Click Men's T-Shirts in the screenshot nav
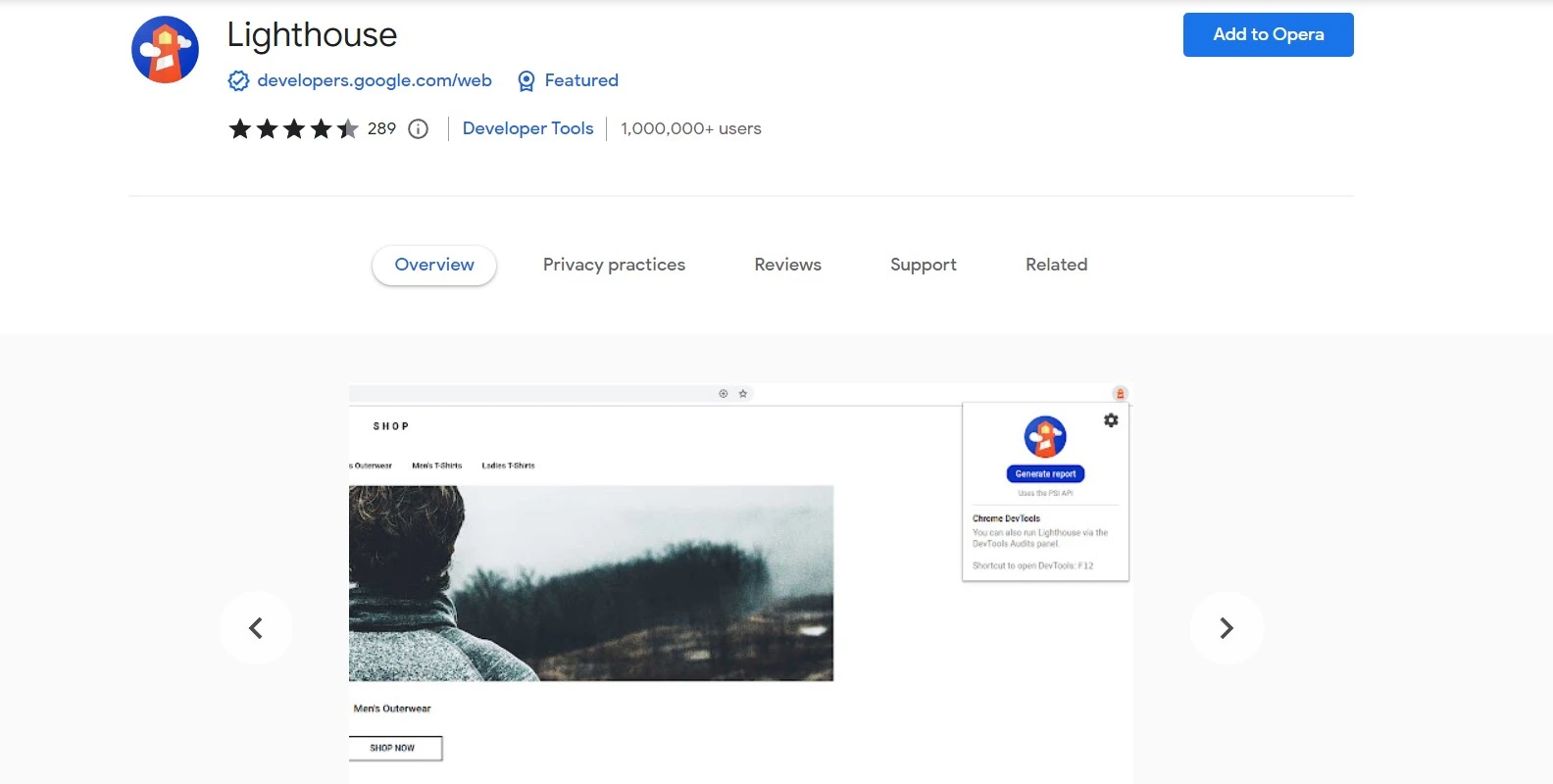 click(437, 465)
